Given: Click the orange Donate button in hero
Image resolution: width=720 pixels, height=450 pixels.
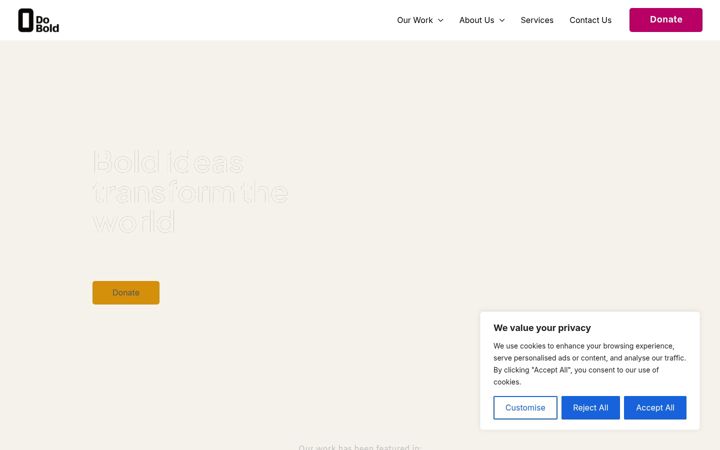Looking at the screenshot, I should coord(126,292).
